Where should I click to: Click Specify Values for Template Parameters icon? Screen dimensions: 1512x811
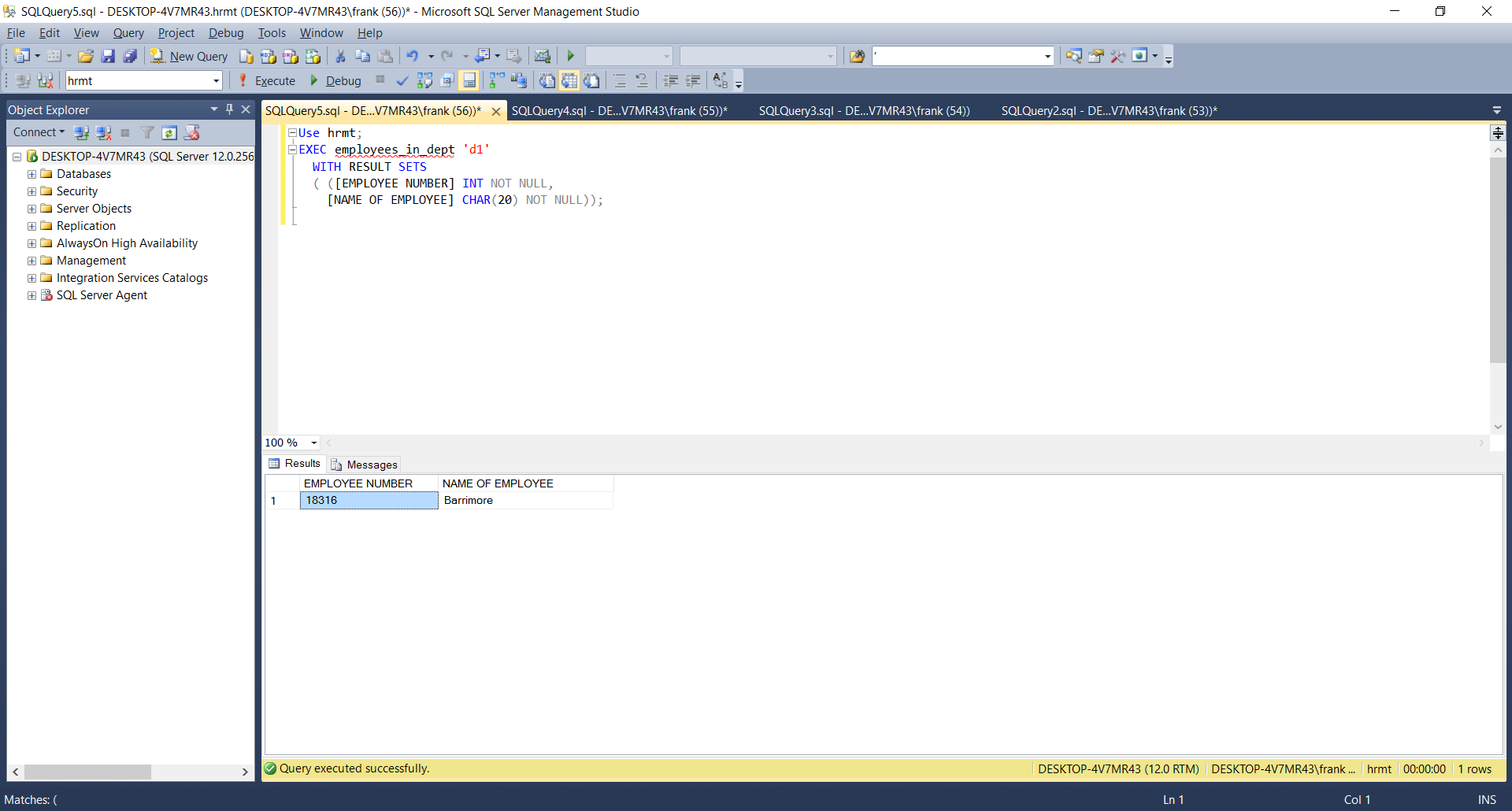720,80
